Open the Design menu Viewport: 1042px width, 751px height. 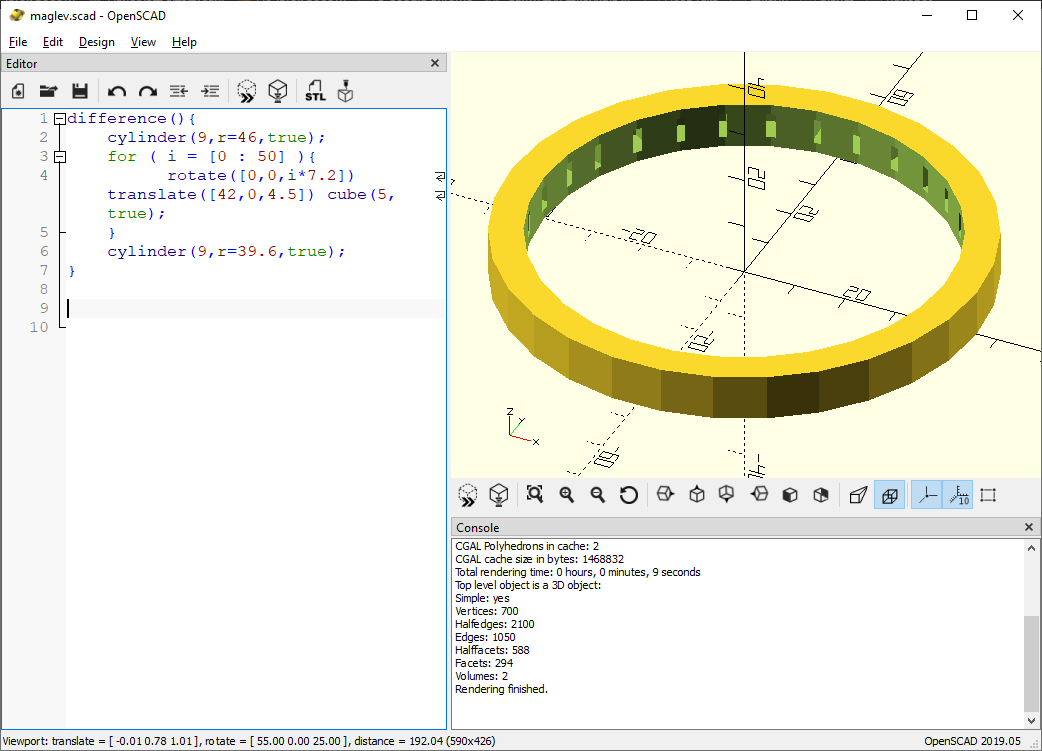coord(97,42)
